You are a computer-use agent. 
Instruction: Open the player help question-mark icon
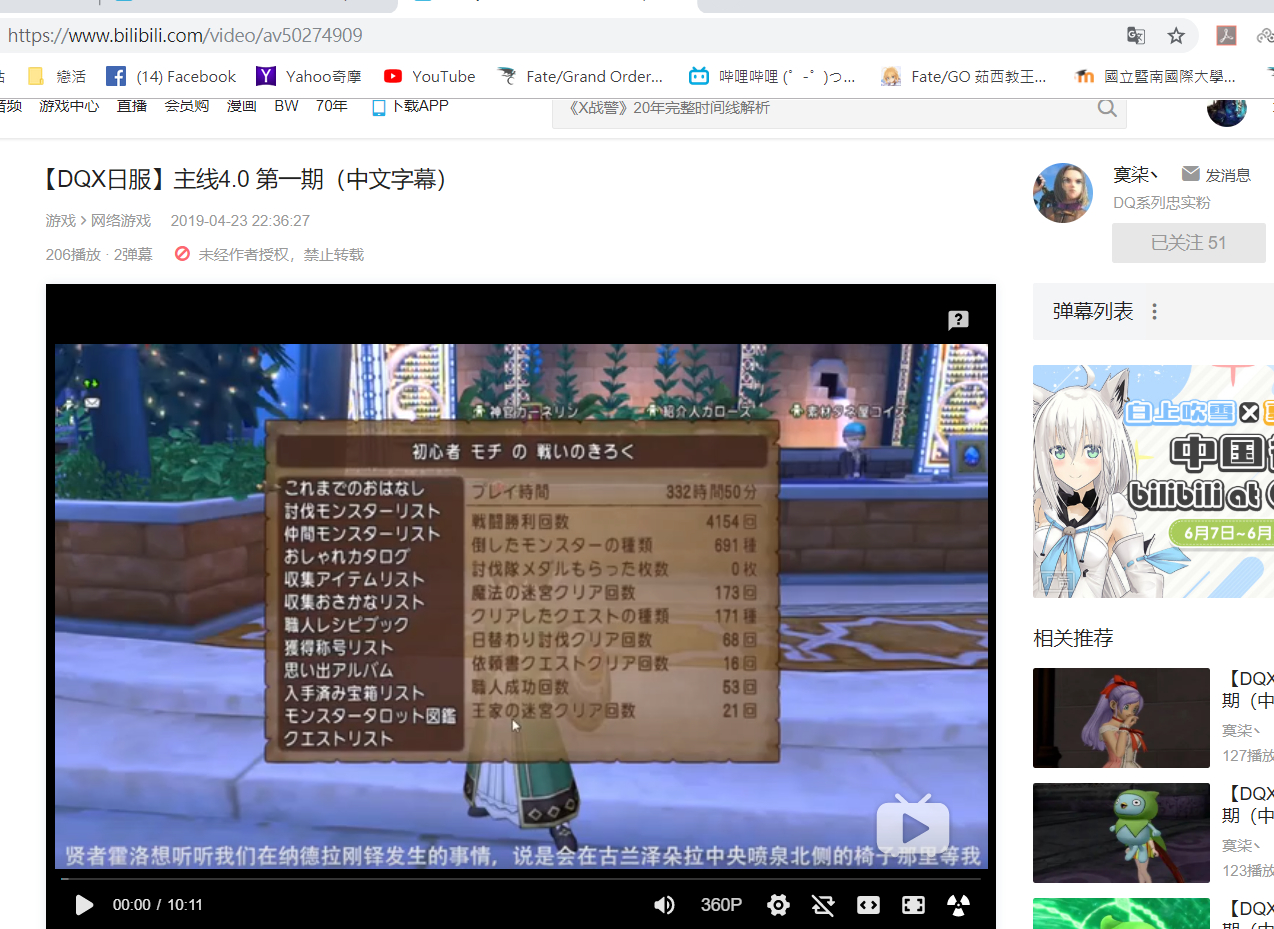[958, 320]
